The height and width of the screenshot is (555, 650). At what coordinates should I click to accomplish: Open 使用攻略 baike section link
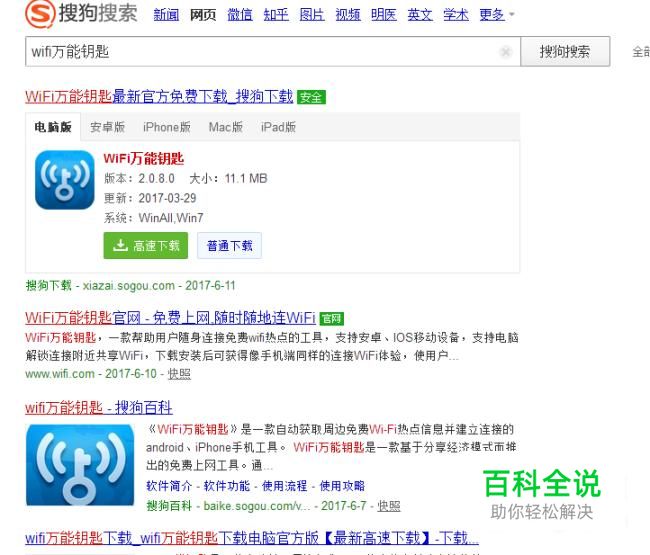[342, 486]
